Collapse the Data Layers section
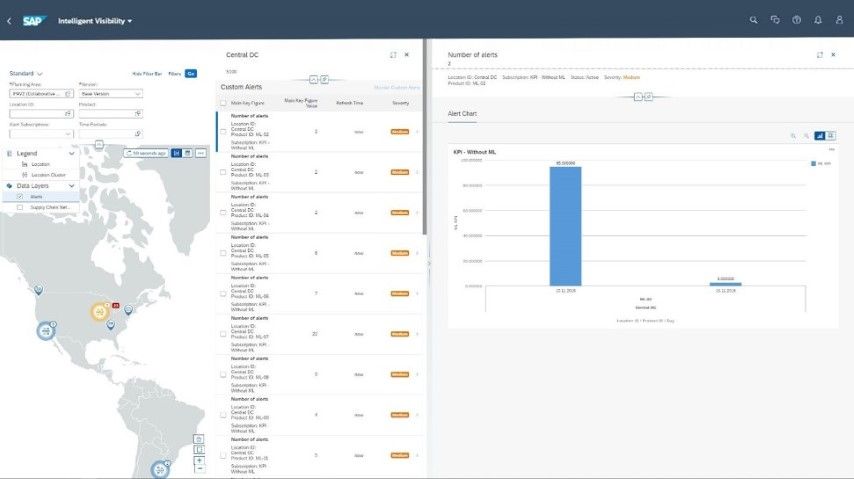The height and width of the screenshot is (479, 854). pos(71,186)
